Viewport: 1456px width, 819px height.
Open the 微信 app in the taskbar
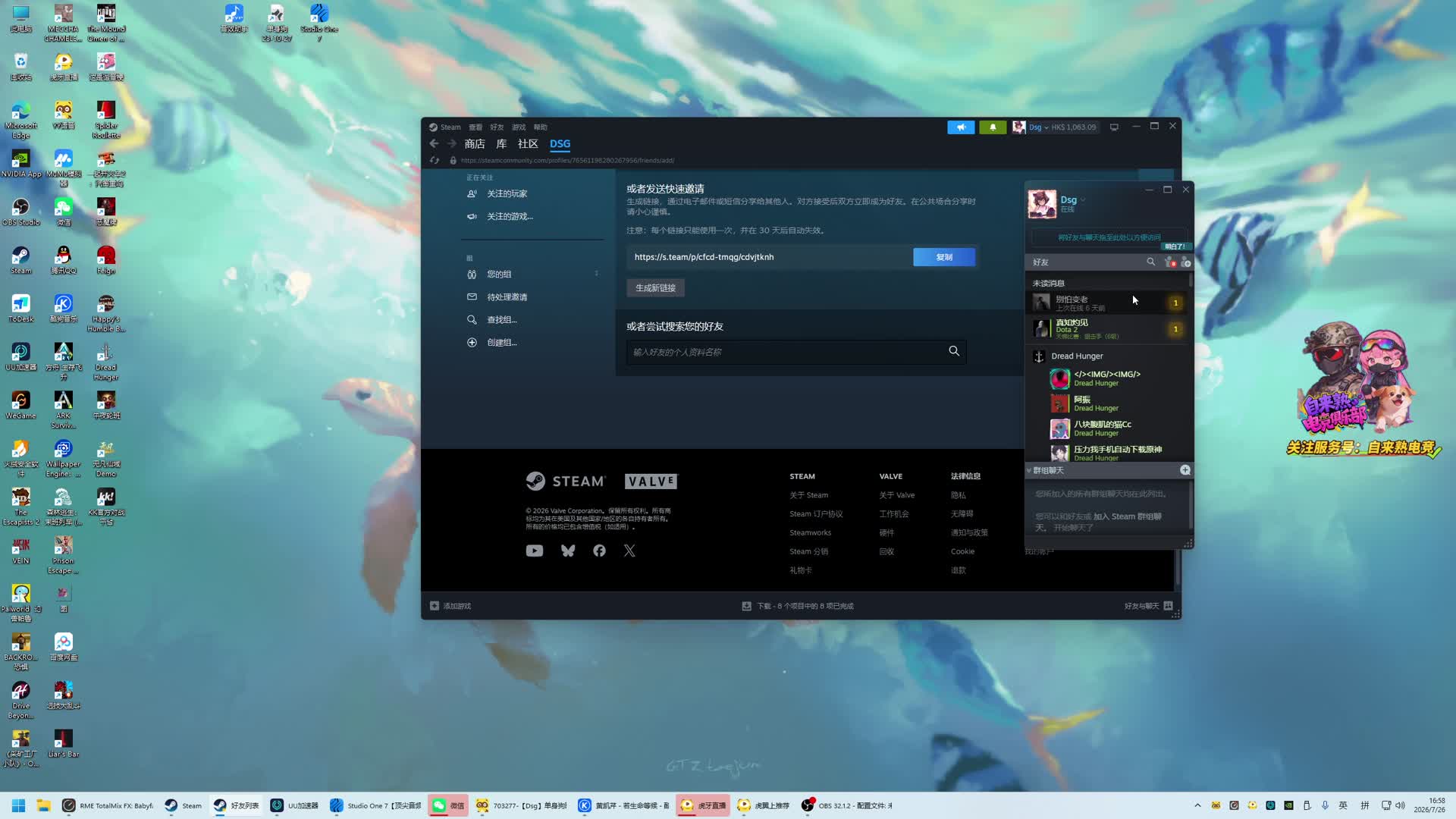pyautogui.click(x=448, y=805)
